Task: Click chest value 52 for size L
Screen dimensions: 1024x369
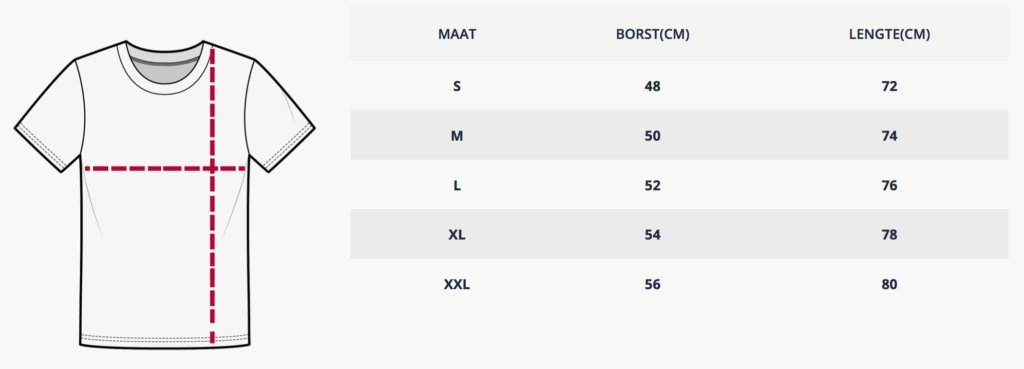Action: [x=652, y=185]
